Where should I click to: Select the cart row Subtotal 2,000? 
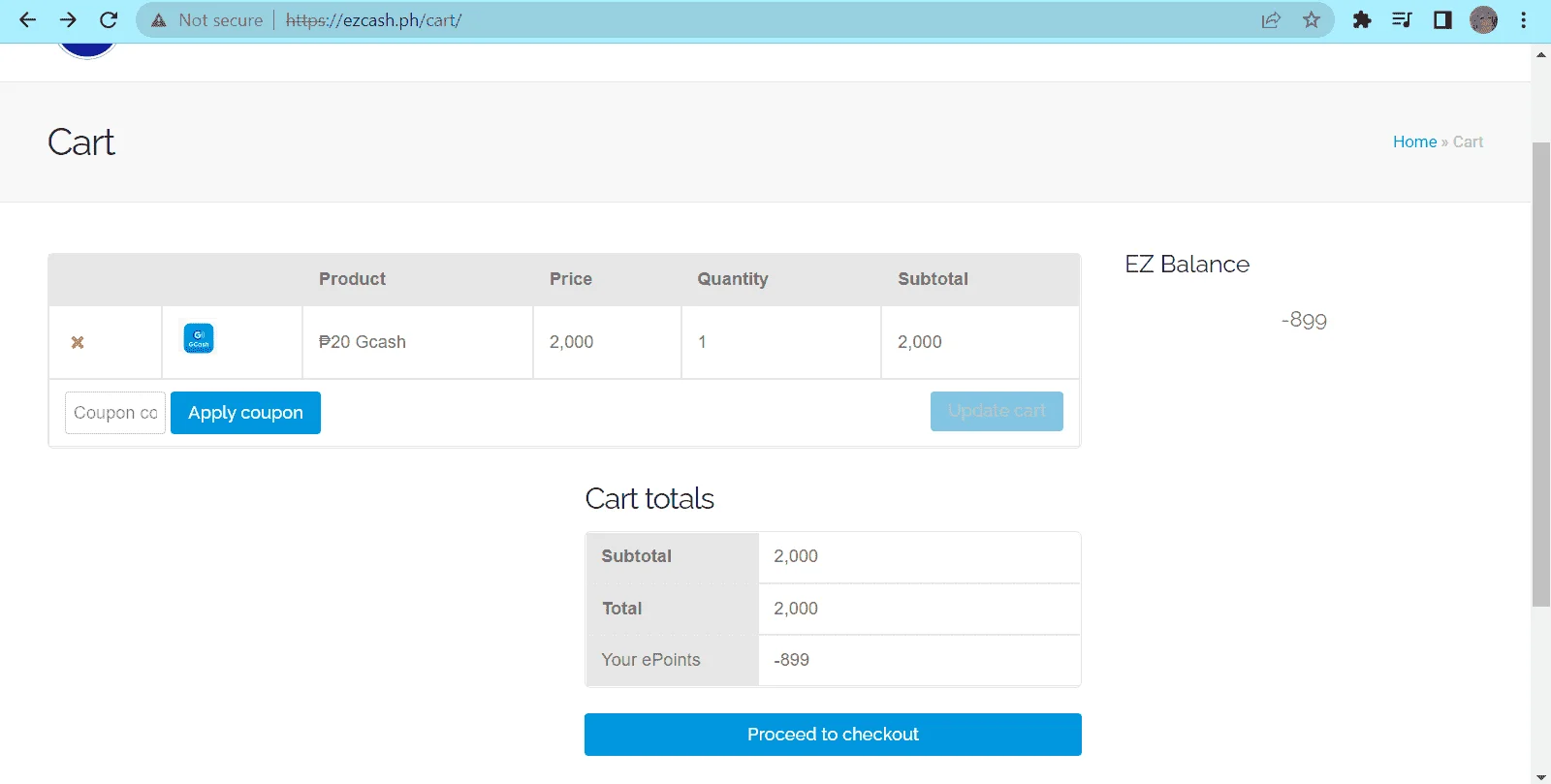(920, 342)
